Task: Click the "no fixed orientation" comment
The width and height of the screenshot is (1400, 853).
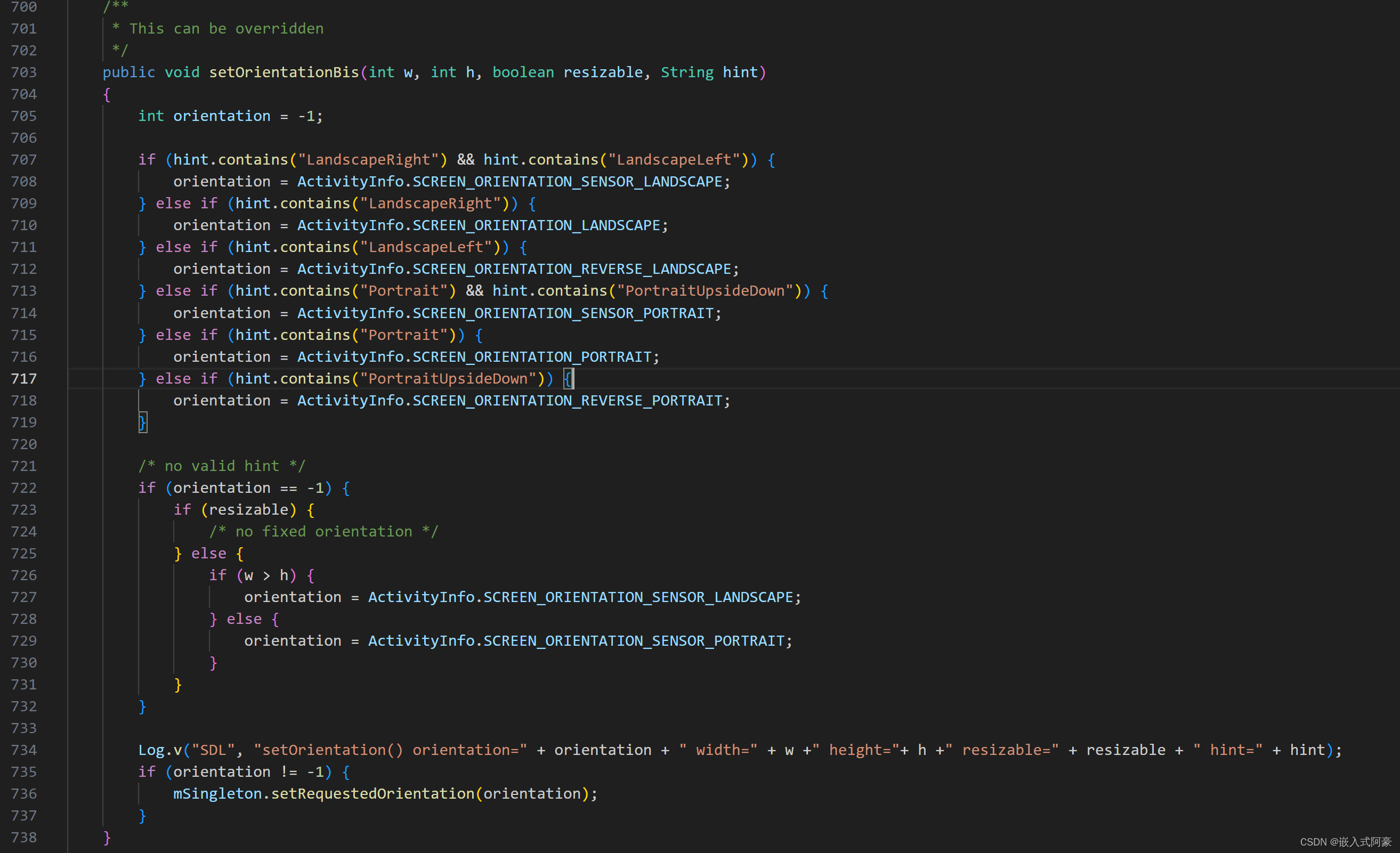Action: point(323,532)
